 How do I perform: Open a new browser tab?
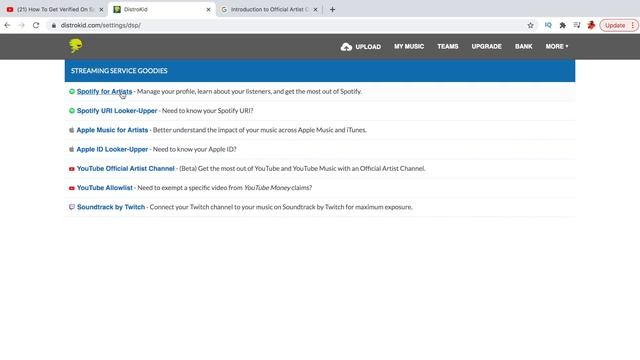(332, 9)
